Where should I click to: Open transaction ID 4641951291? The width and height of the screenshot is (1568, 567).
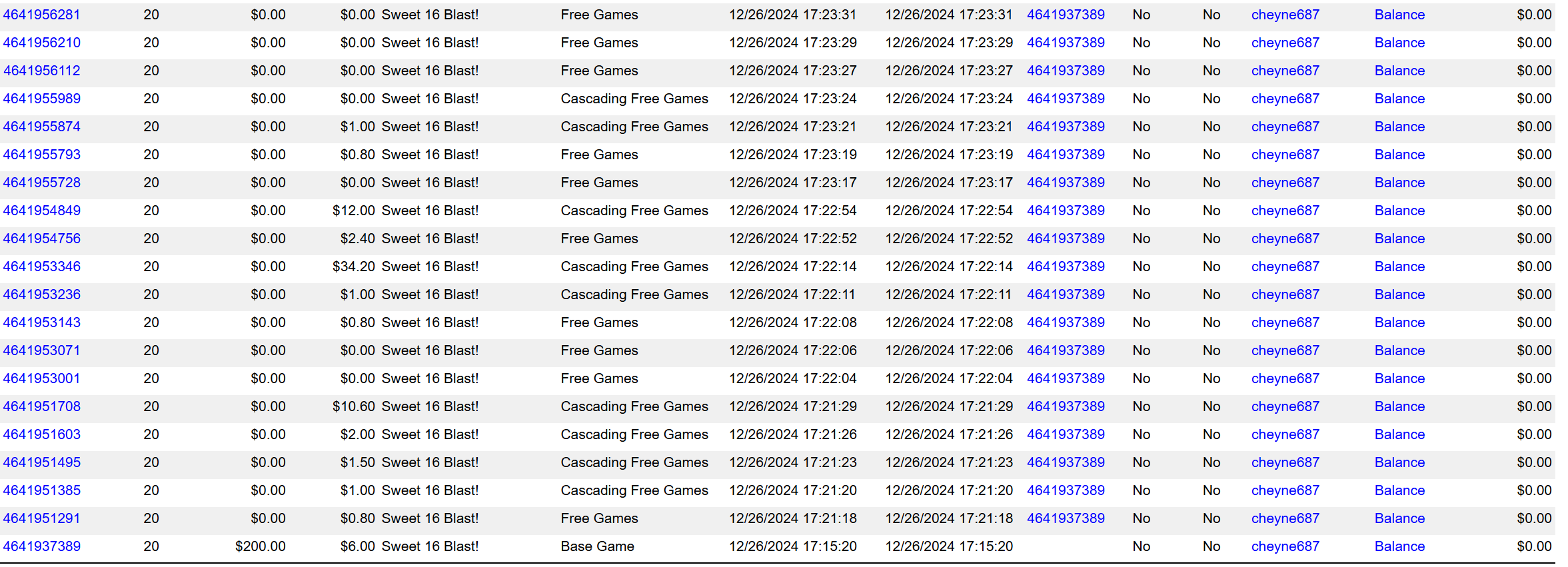(x=41, y=518)
